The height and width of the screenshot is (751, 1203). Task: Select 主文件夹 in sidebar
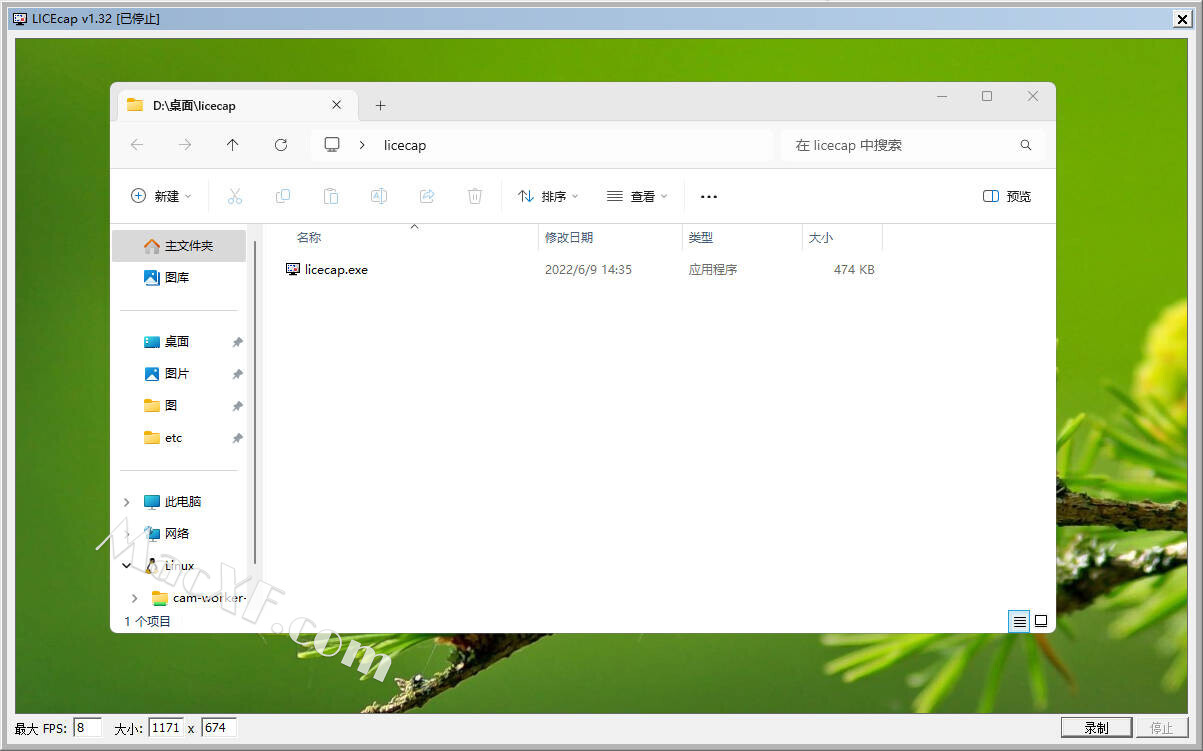(x=179, y=246)
